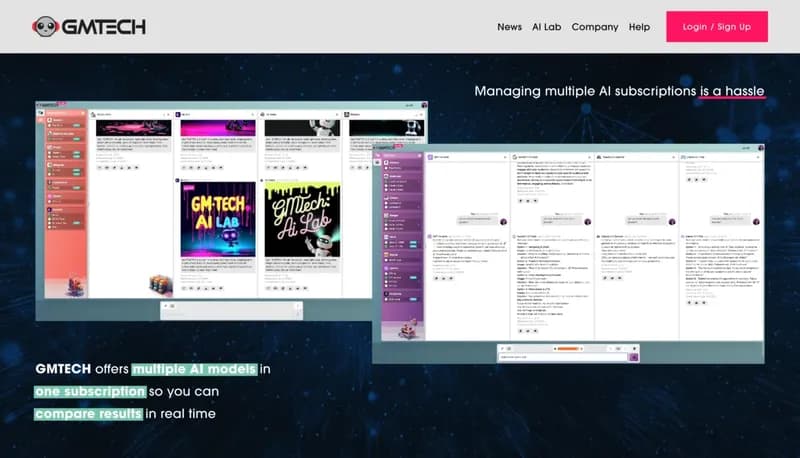Click the highlighted 'multiple AI models' text
This screenshot has height=458, width=800.
[x=194, y=369]
